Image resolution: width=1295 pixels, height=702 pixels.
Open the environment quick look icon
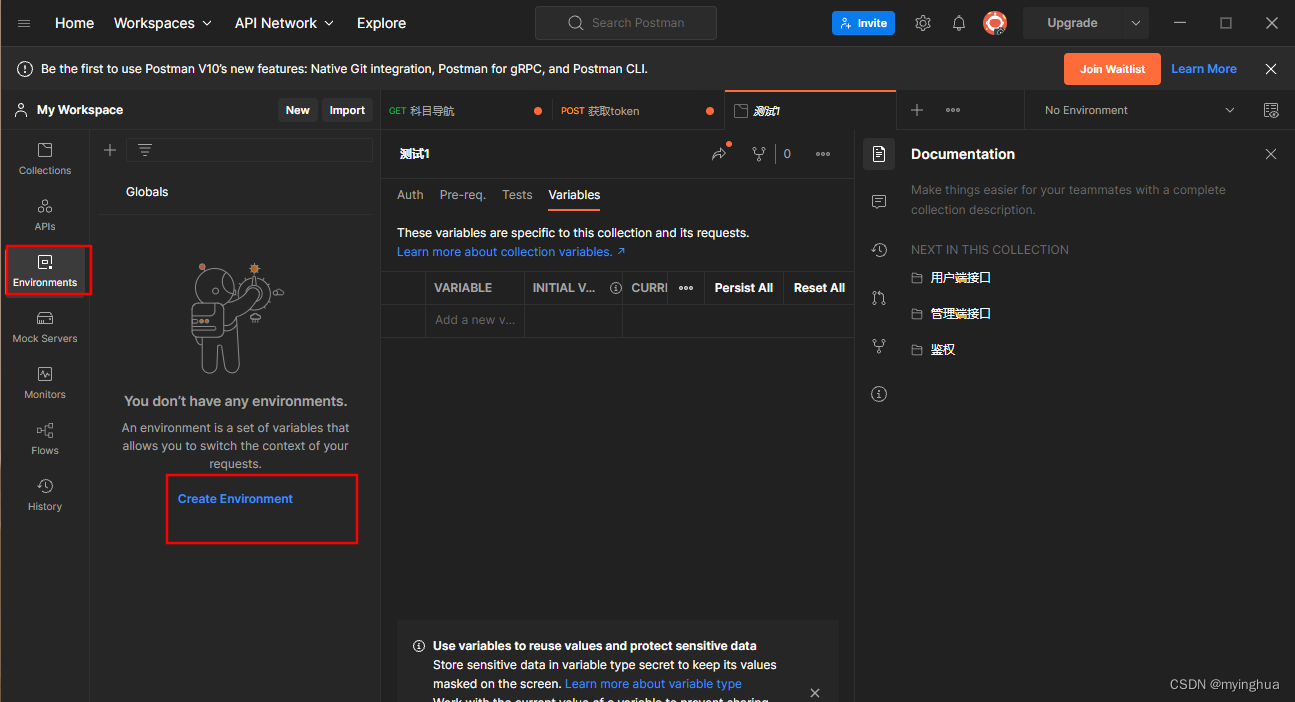tap(1271, 110)
